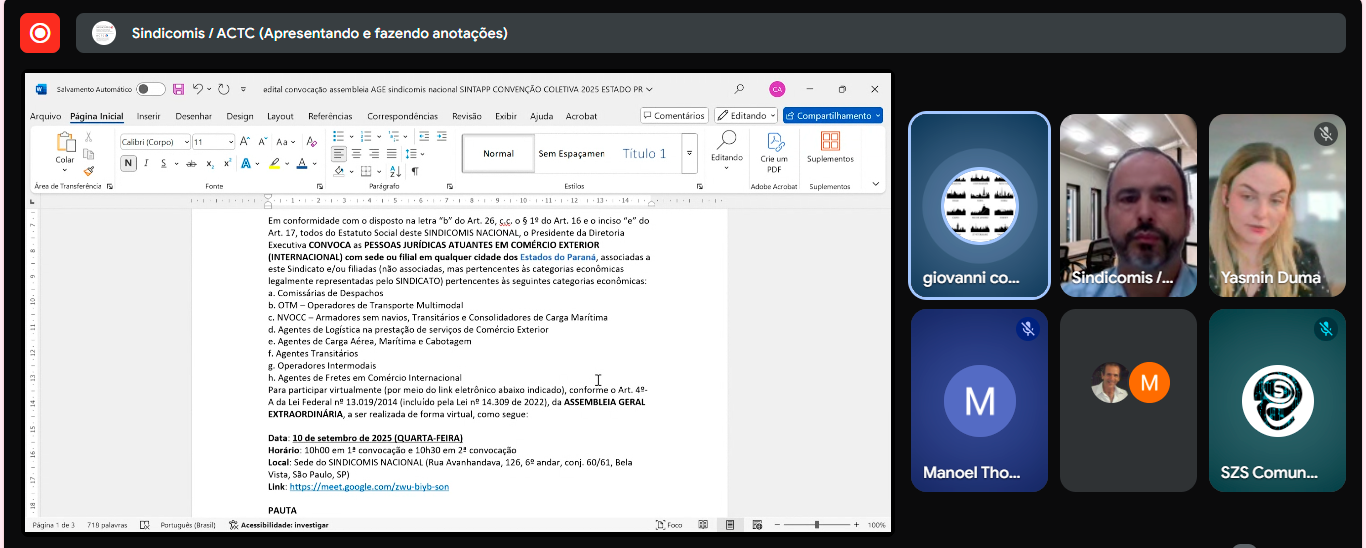The image size is (1366, 548).
Task: Toggle the Salvamento Automático switch
Action: point(151,89)
